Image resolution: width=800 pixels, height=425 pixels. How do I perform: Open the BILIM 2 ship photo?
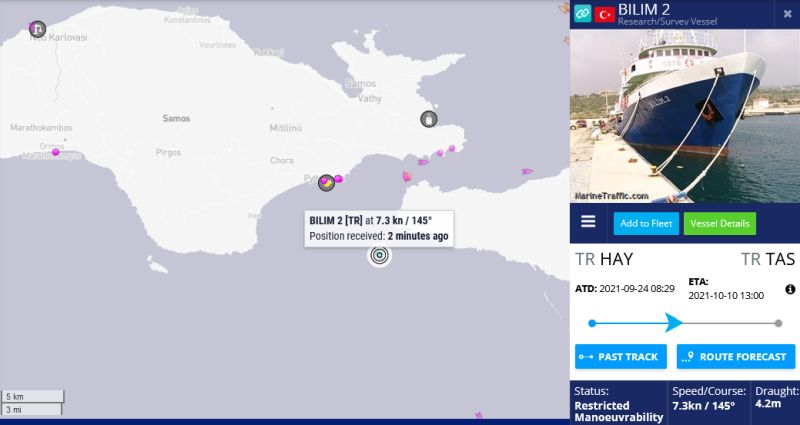[685, 116]
